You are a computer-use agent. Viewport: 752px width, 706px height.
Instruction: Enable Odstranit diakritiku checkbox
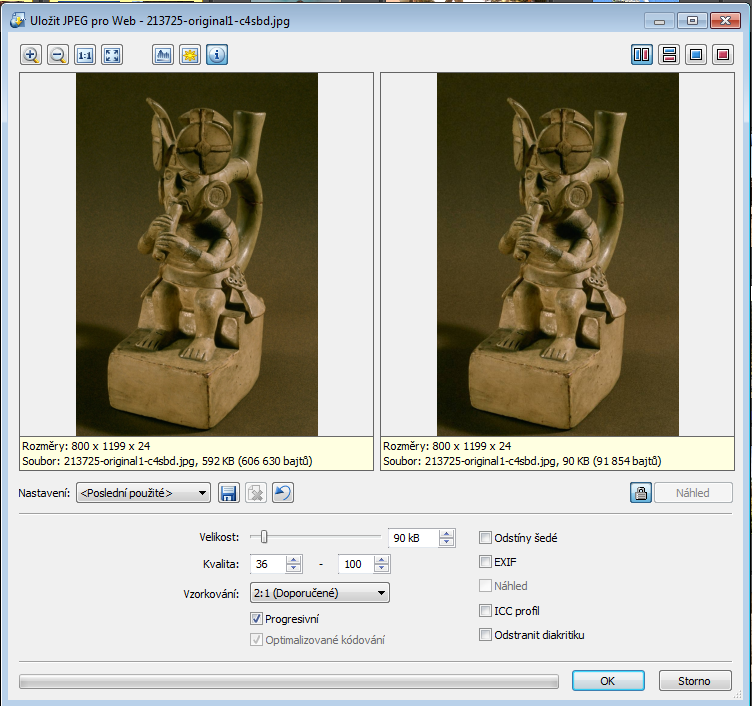[x=485, y=635]
